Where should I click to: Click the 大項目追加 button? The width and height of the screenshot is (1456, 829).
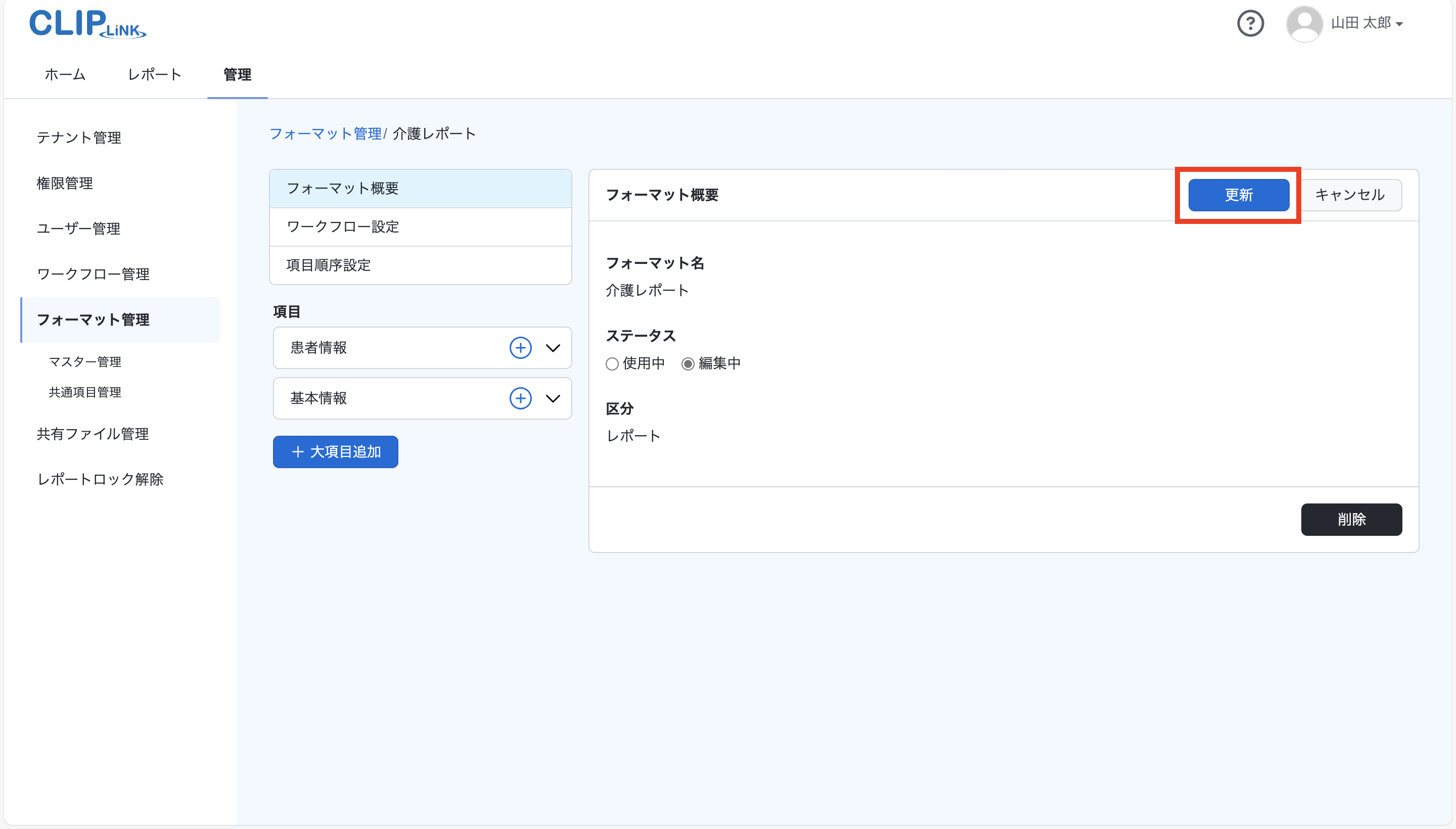pos(335,451)
